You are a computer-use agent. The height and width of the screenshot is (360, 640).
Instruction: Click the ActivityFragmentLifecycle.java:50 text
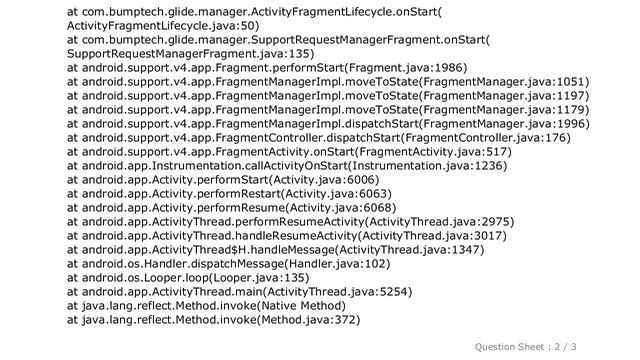coord(163,26)
